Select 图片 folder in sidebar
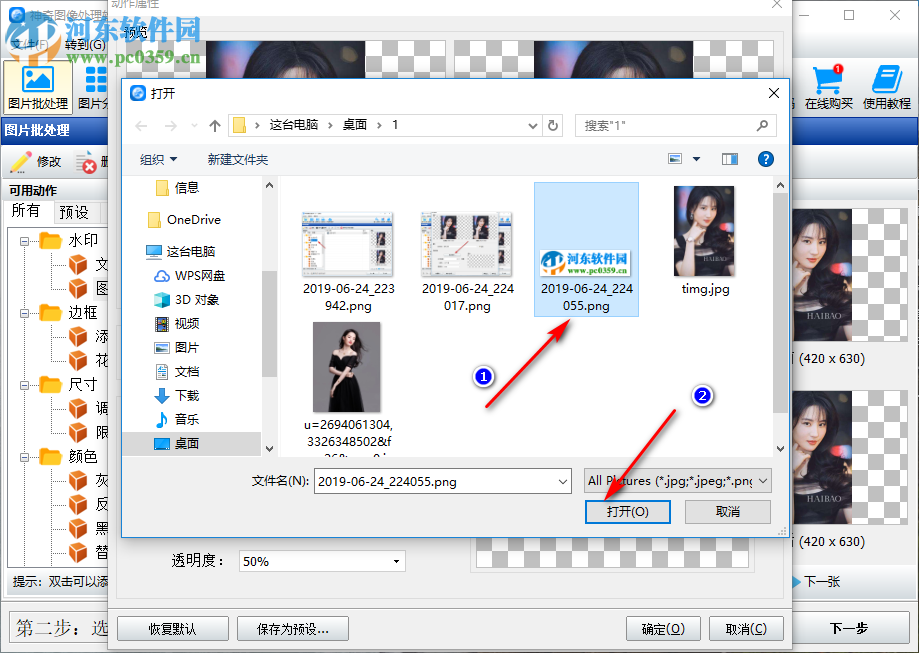 tap(177, 348)
